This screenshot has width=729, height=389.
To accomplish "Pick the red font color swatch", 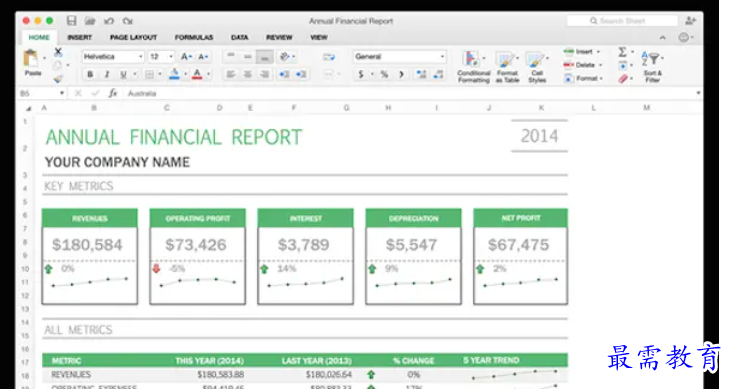I will (197, 74).
